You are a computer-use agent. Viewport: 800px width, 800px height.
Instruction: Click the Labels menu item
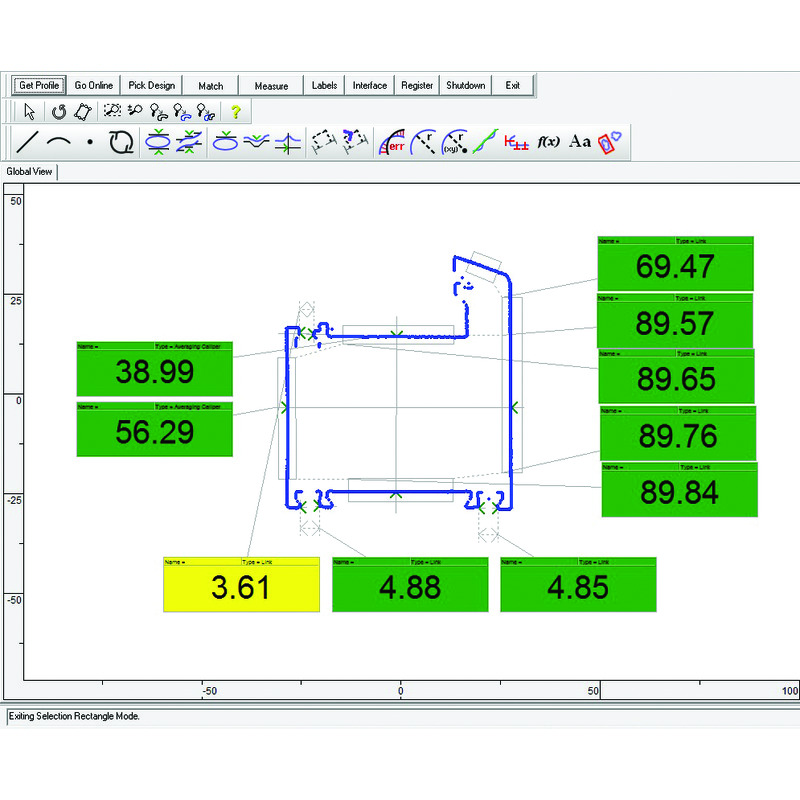click(x=325, y=85)
